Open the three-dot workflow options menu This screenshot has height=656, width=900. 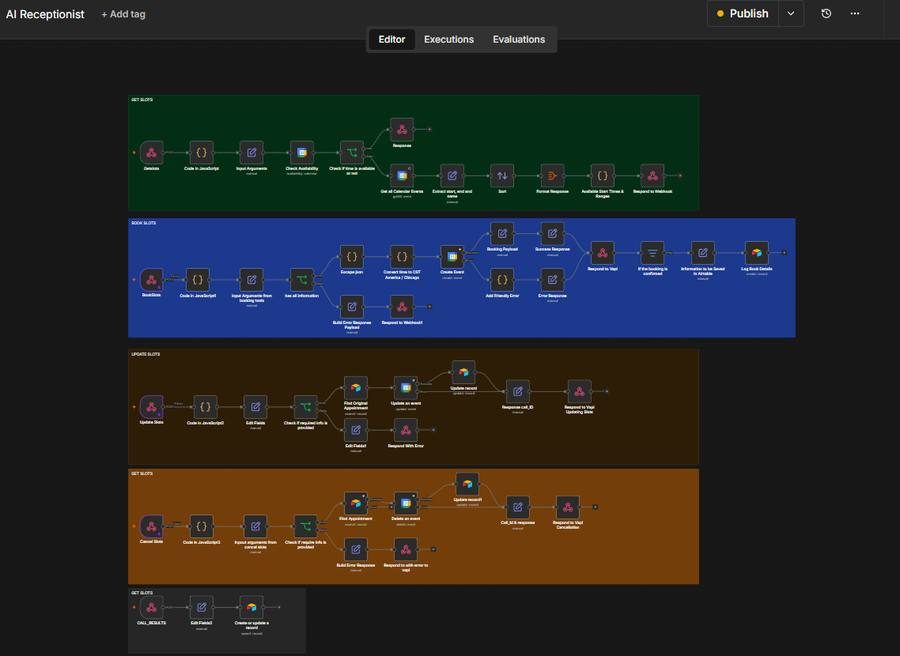855,14
